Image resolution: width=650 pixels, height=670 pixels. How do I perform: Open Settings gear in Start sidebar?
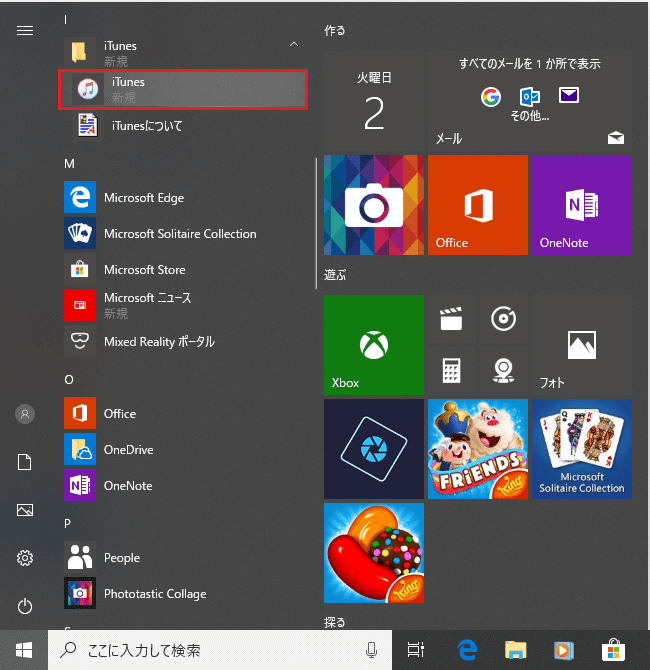[25, 558]
